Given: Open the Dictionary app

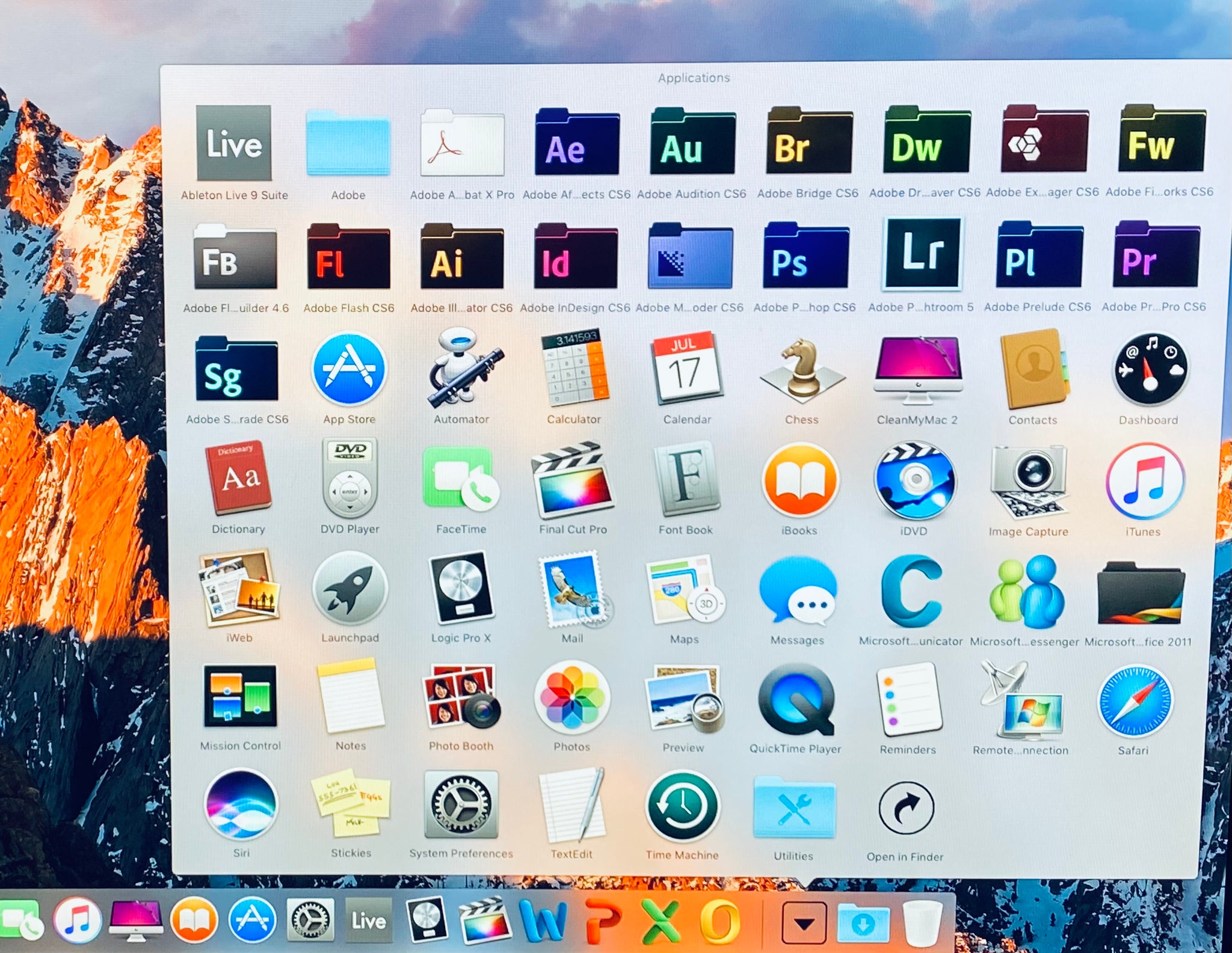Looking at the screenshot, I should tap(239, 479).
